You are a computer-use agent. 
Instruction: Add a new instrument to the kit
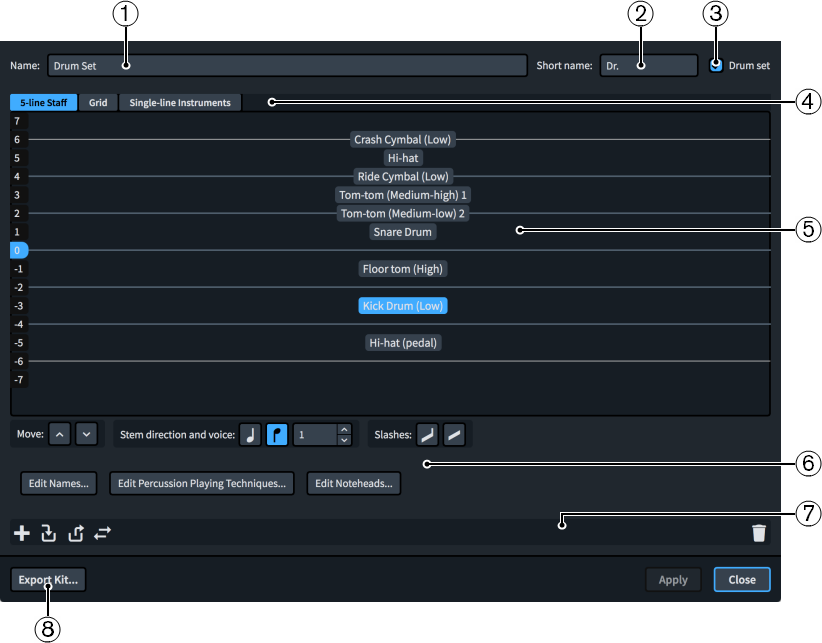(22, 533)
